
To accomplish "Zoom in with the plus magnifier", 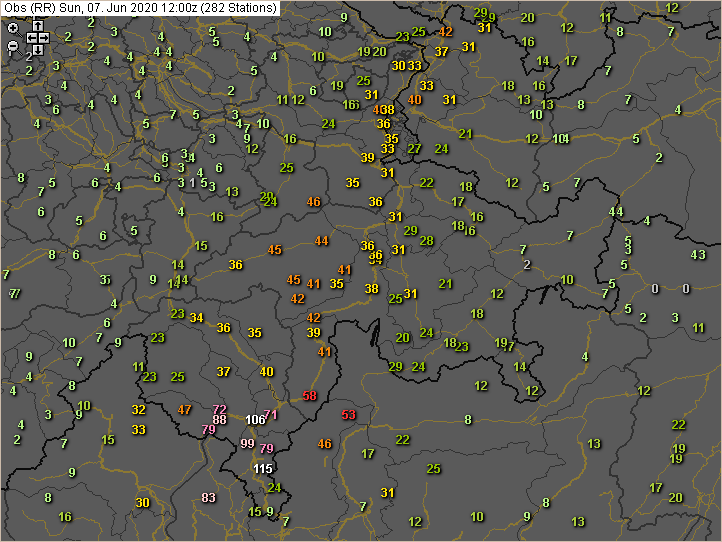I will tap(14, 29).
